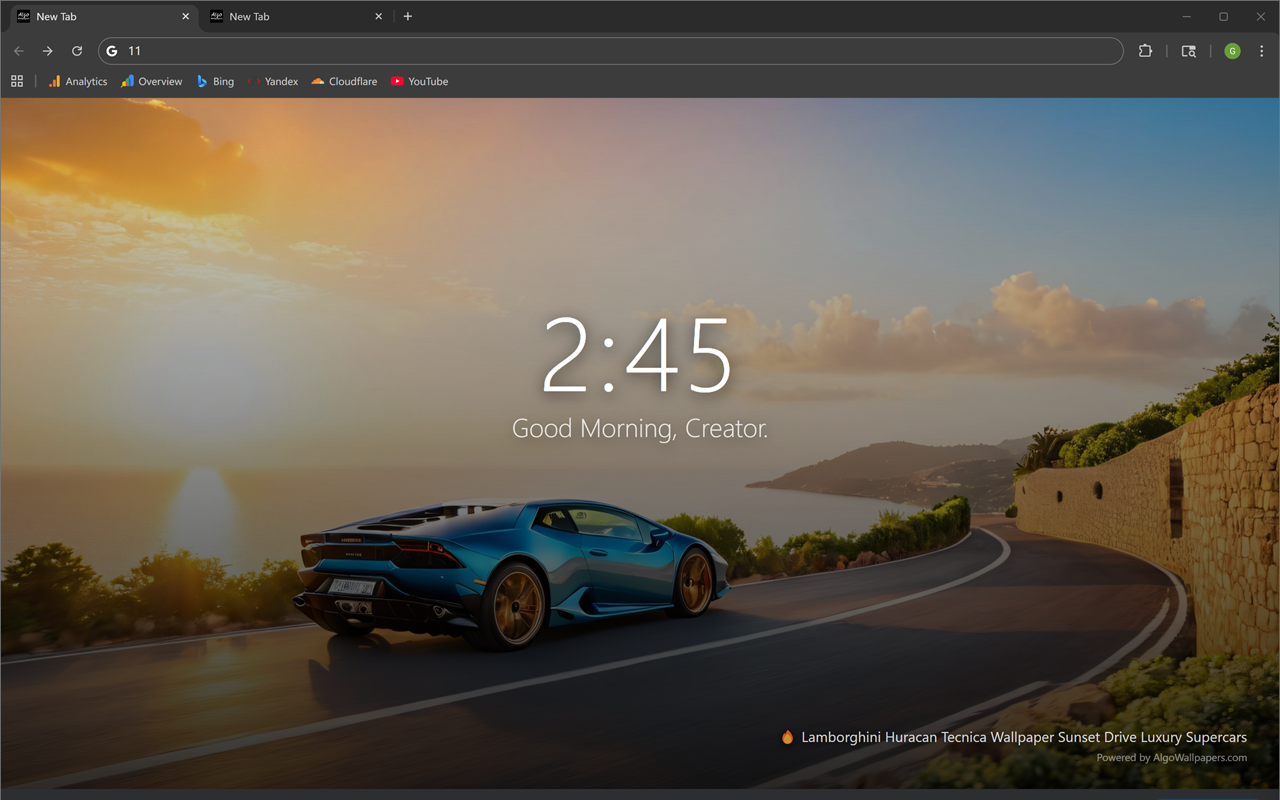Open the Bing bookmark
The image size is (1280, 800).
(x=214, y=81)
